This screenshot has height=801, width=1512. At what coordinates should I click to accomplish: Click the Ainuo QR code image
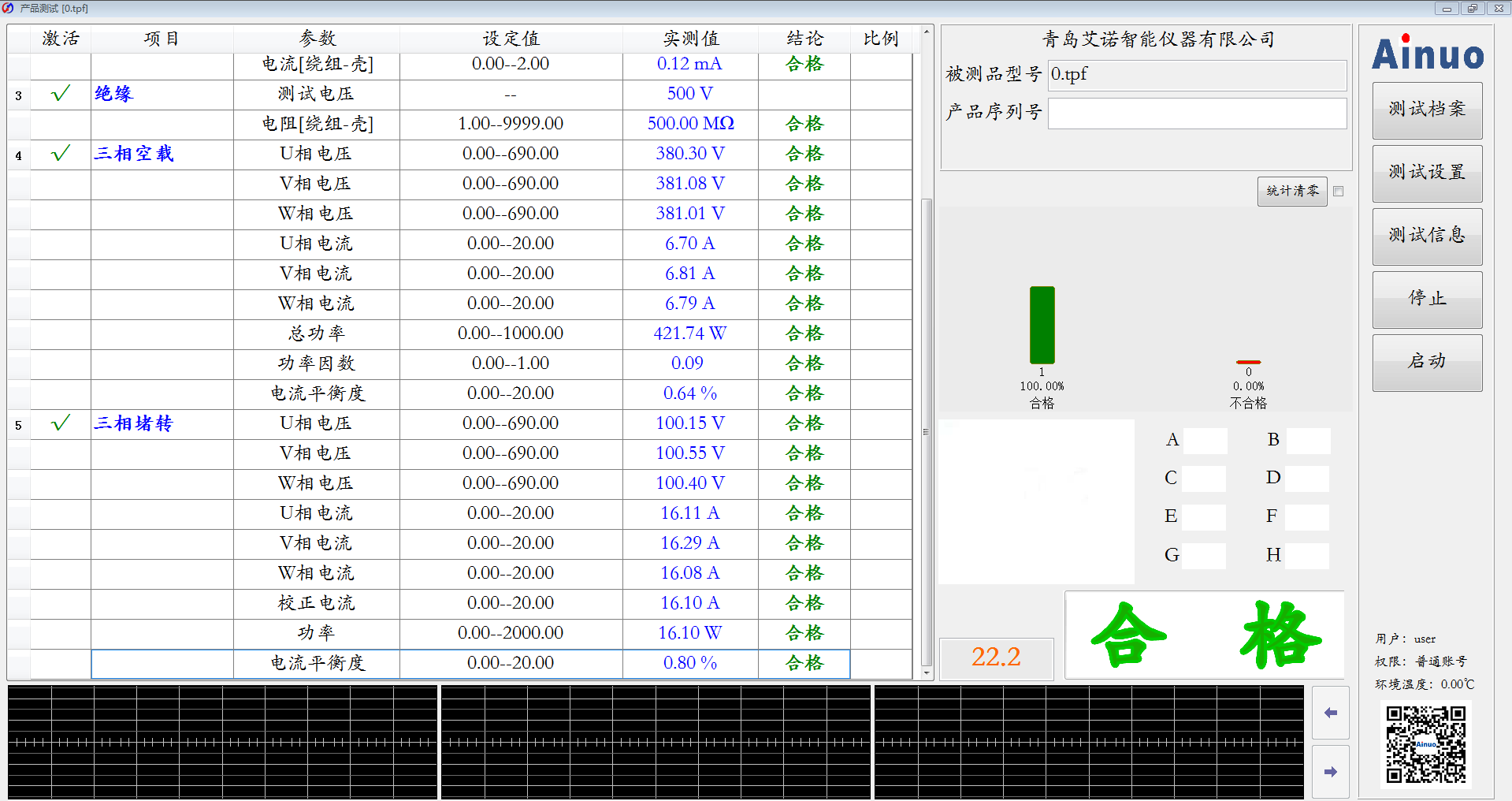1426,744
